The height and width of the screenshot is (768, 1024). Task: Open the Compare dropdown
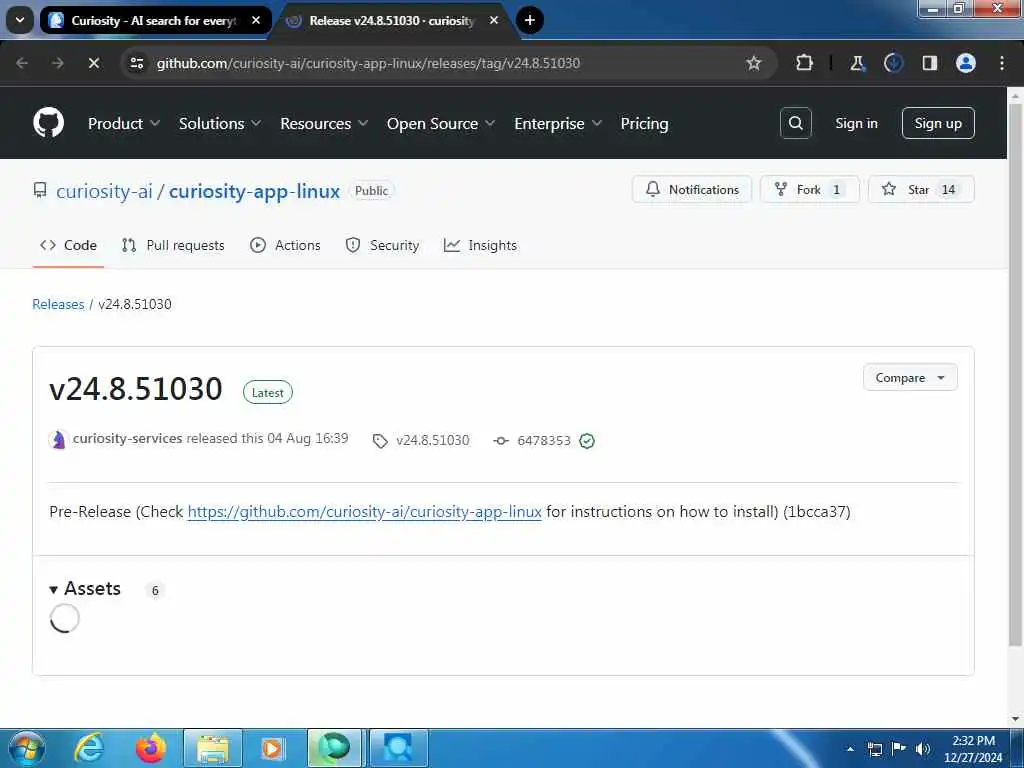pyautogui.click(x=910, y=377)
